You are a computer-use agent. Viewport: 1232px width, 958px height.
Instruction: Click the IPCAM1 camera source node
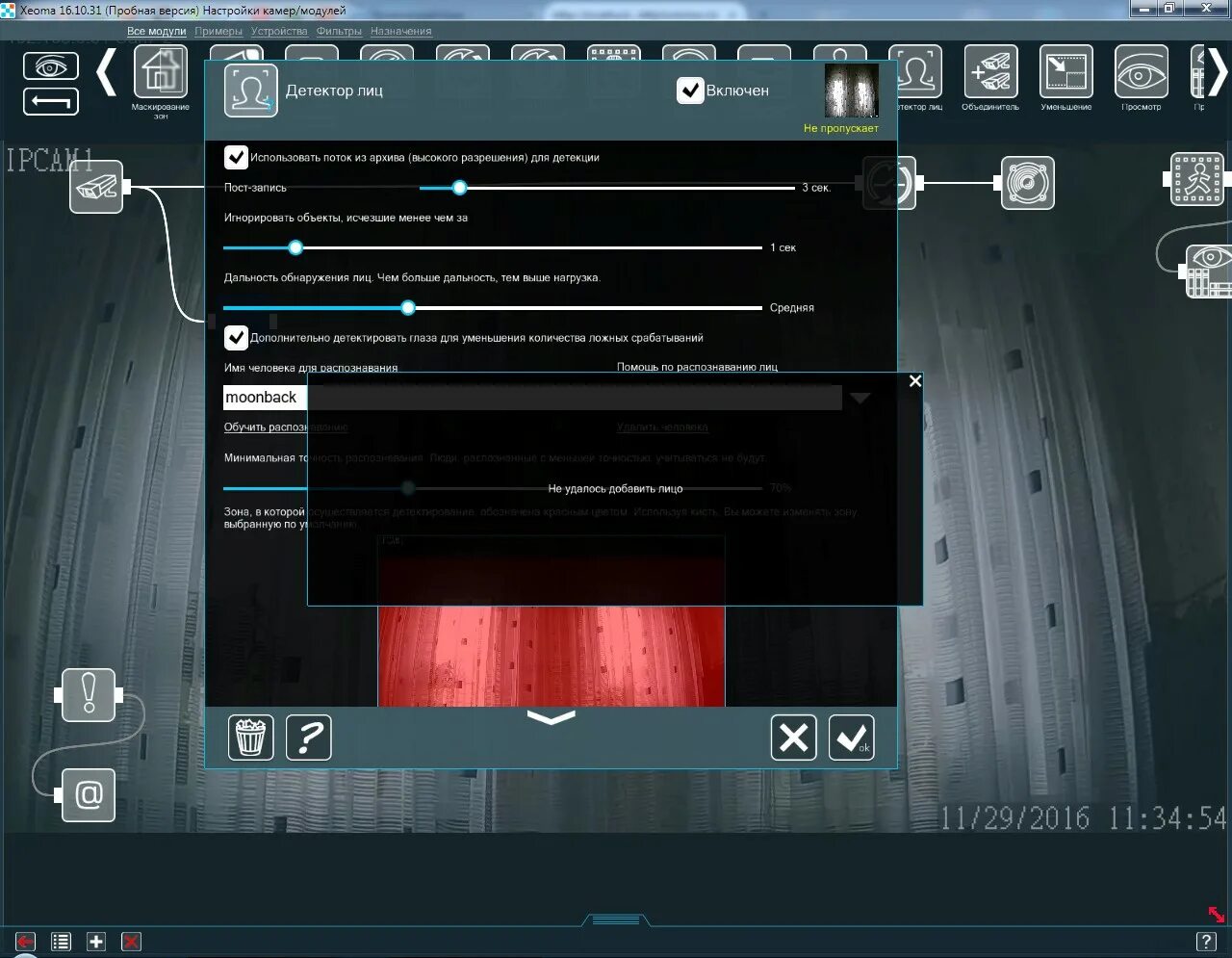[97, 187]
